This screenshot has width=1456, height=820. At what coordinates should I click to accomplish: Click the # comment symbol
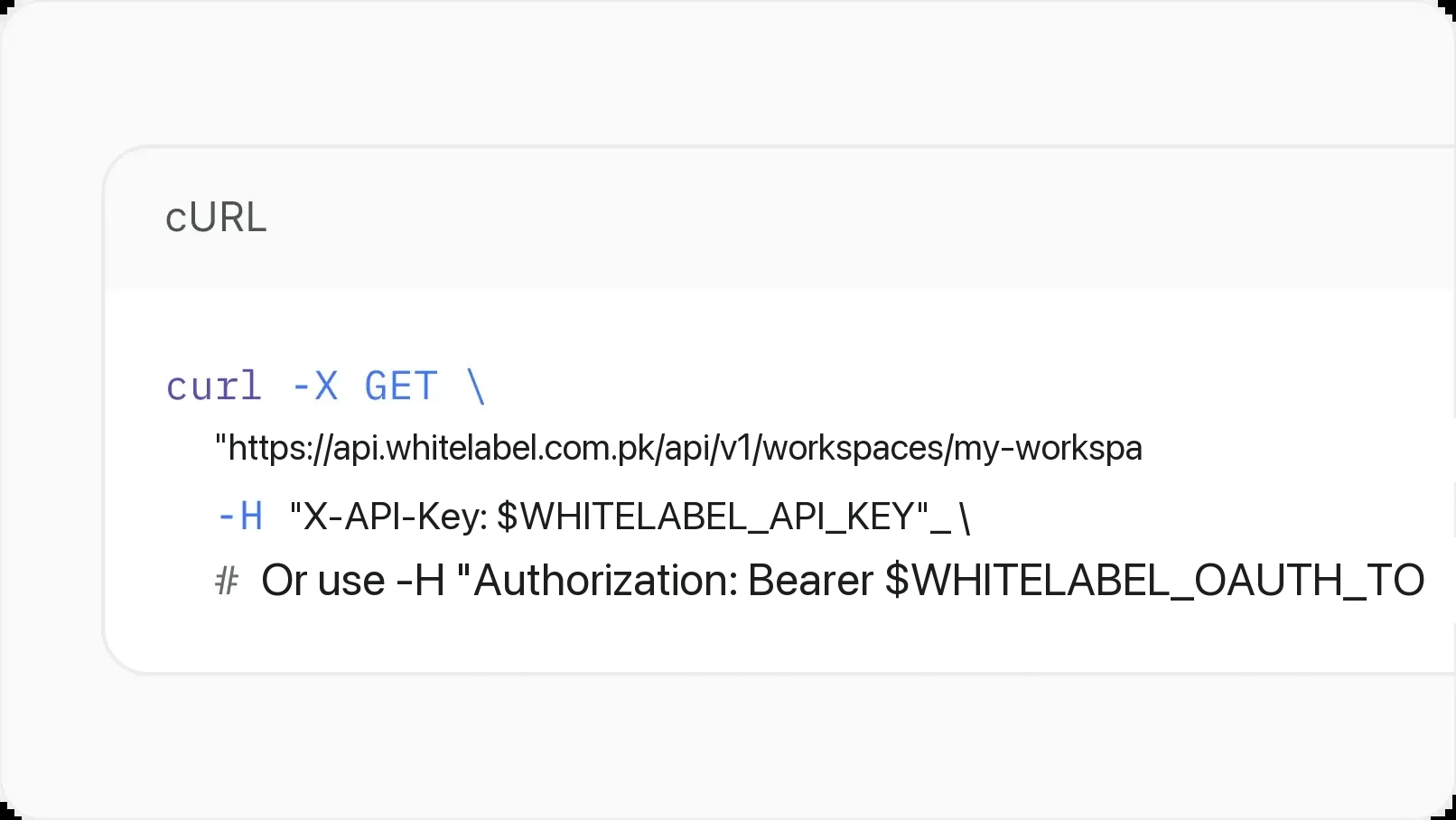click(x=227, y=581)
